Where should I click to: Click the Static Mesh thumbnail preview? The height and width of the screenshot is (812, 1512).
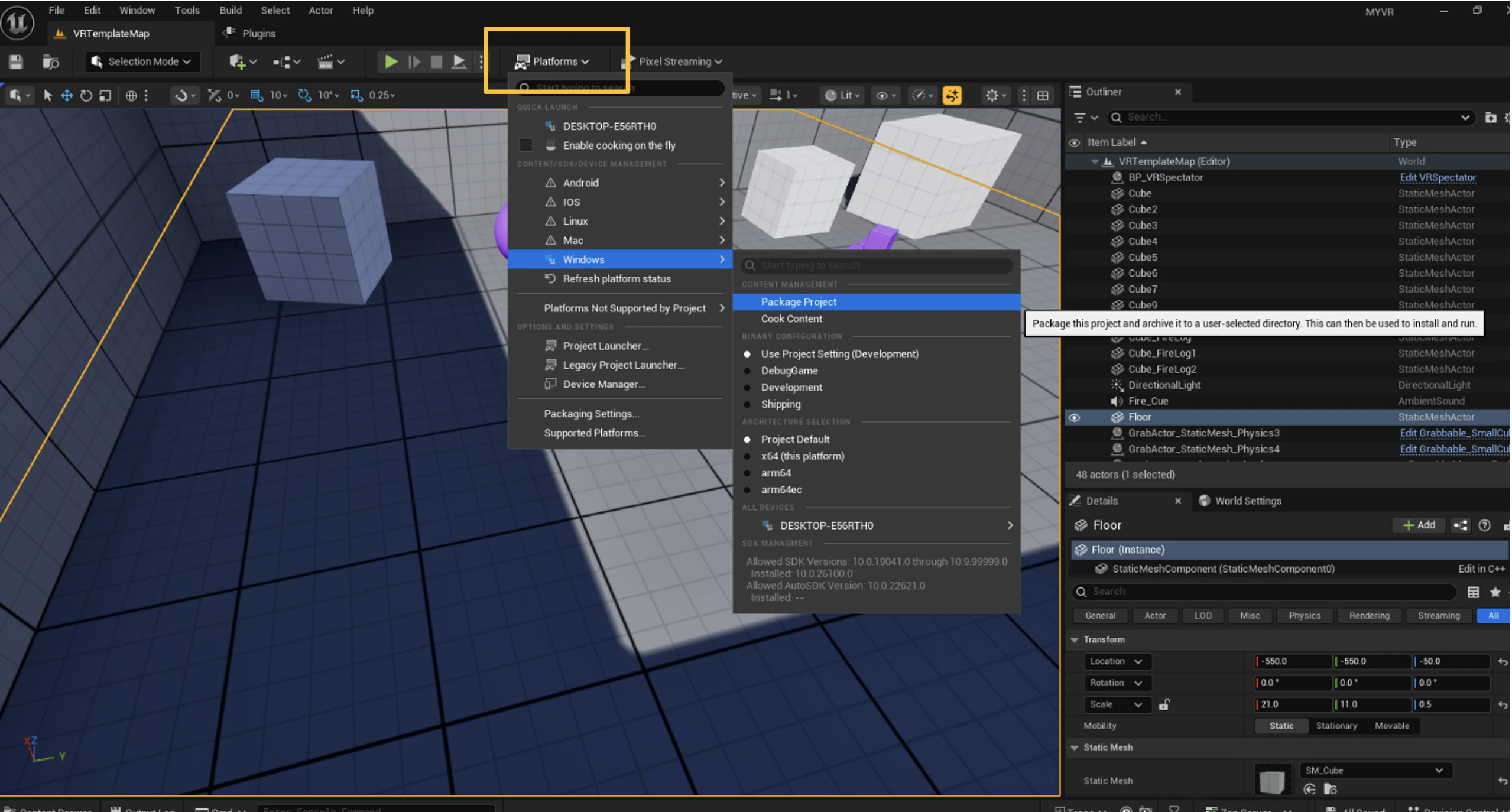(1272, 779)
